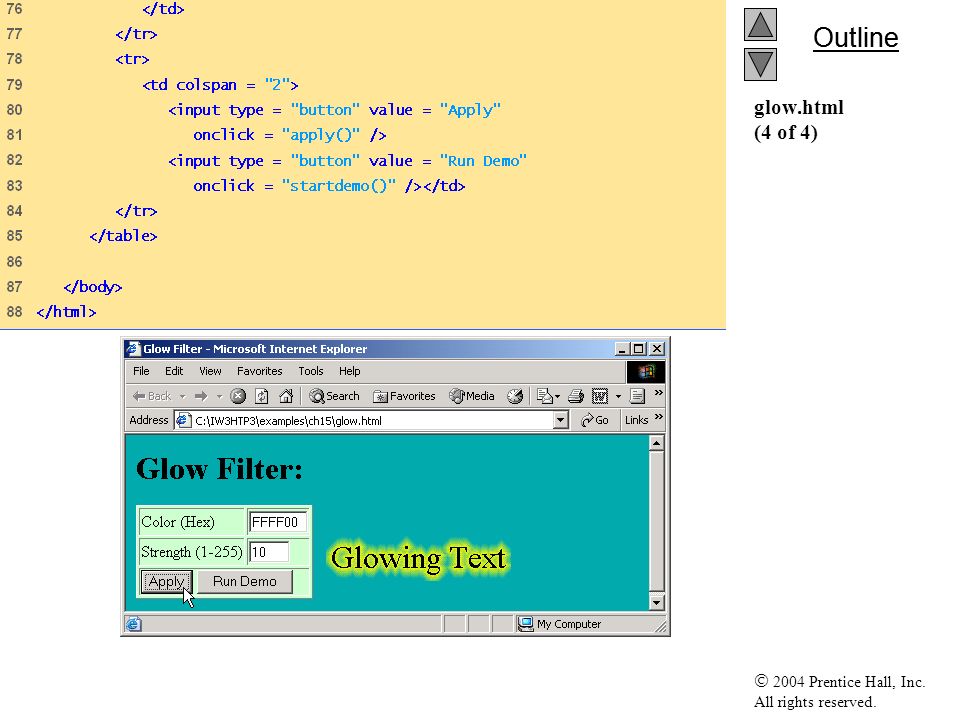Click the Strength (1-255) label cell
The width and height of the screenshot is (960, 720).
(x=191, y=552)
